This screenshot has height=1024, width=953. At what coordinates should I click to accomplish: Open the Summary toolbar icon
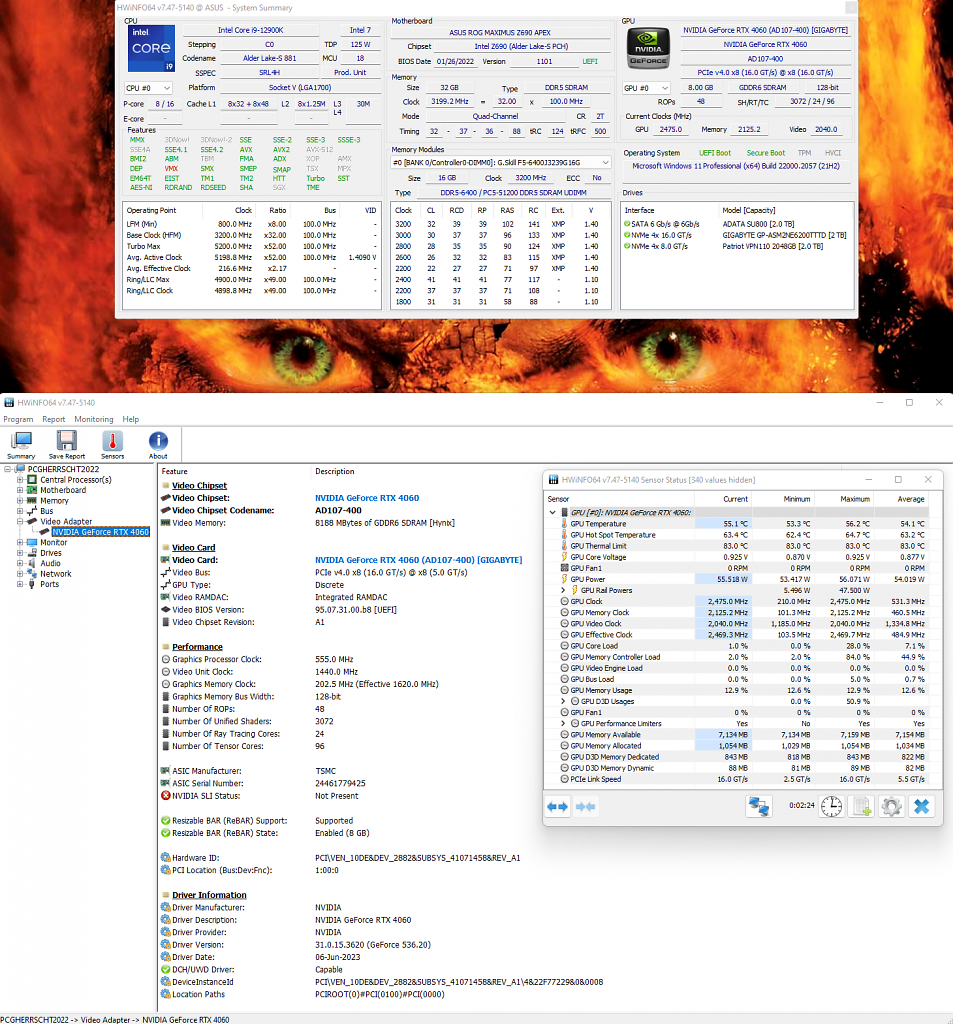(21, 445)
